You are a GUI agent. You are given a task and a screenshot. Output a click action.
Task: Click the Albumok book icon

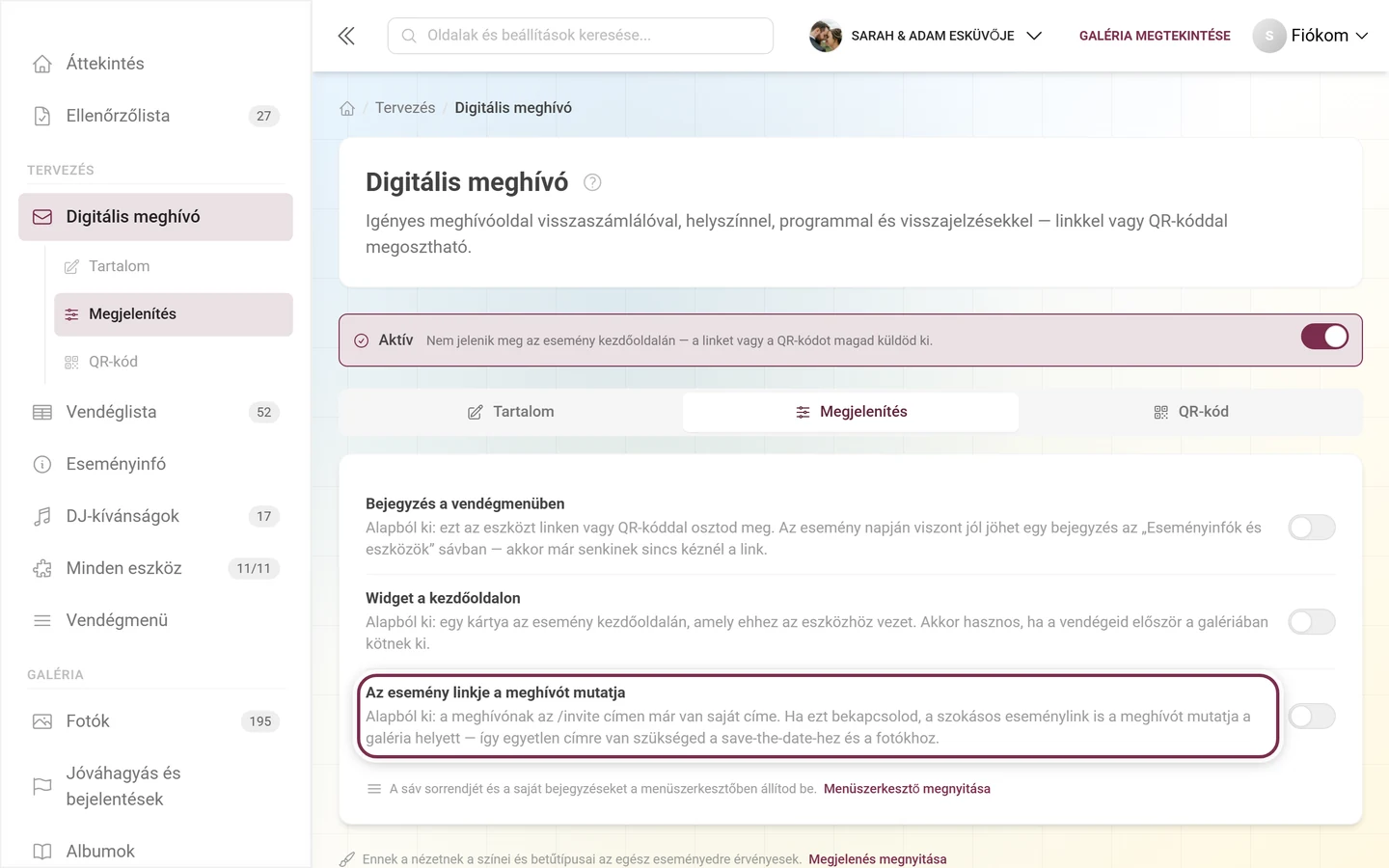pos(42,852)
